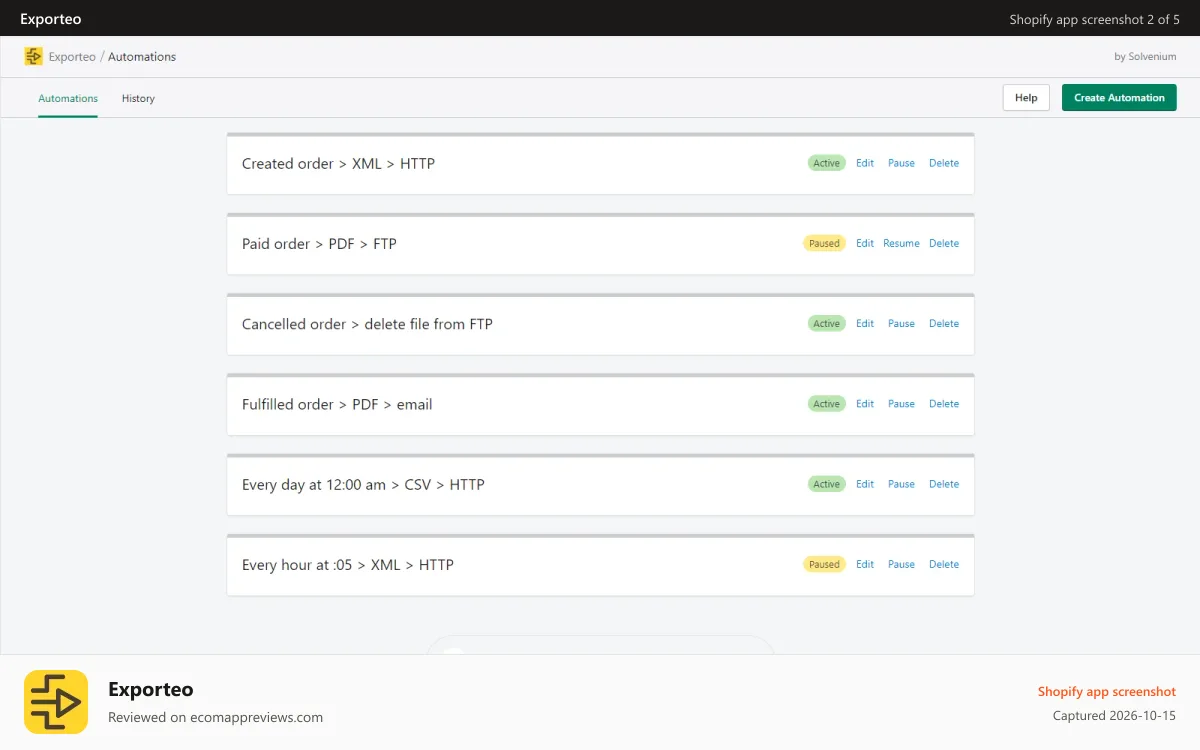Click 'Reviewed on ecomappreviews.com' text
The height and width of the screenshot is (750, 1200).
point(215,717)
